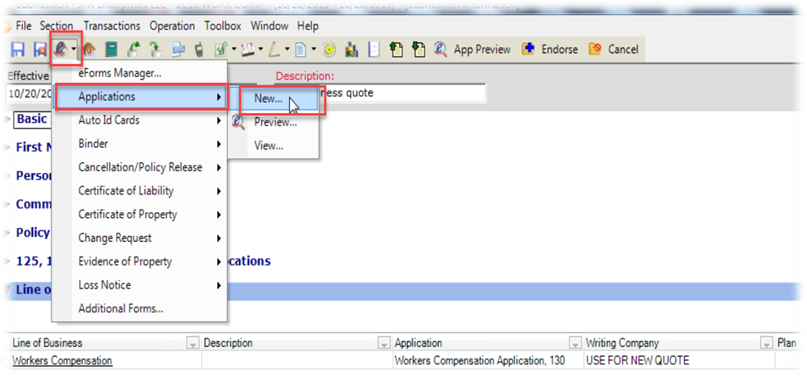The width and height of the screenshot is (807, 386).
Task: Click the house icon in toolbar
Action: click(90, 49)
